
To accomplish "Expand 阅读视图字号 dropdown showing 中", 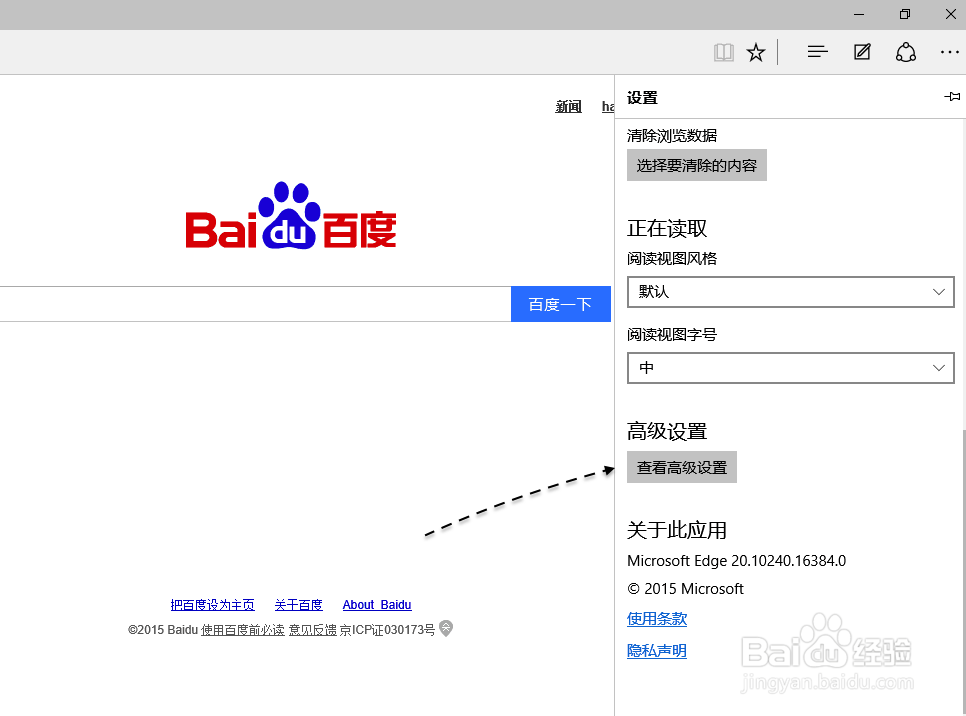I will point(791,368).
